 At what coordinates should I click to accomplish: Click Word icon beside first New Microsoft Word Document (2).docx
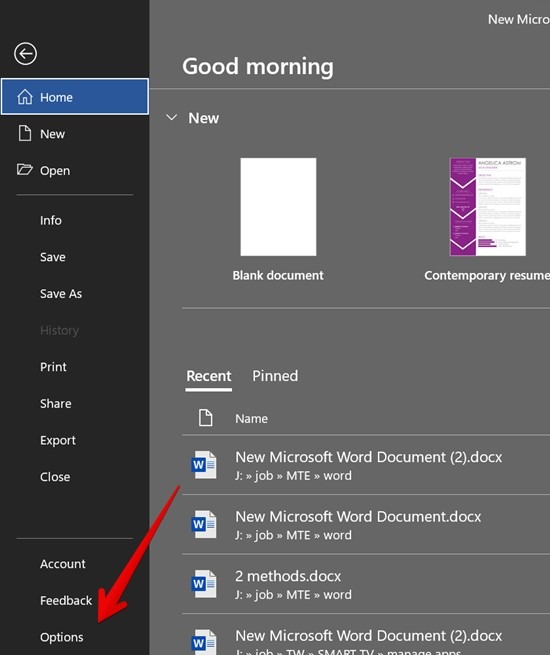tap(204, 465)
